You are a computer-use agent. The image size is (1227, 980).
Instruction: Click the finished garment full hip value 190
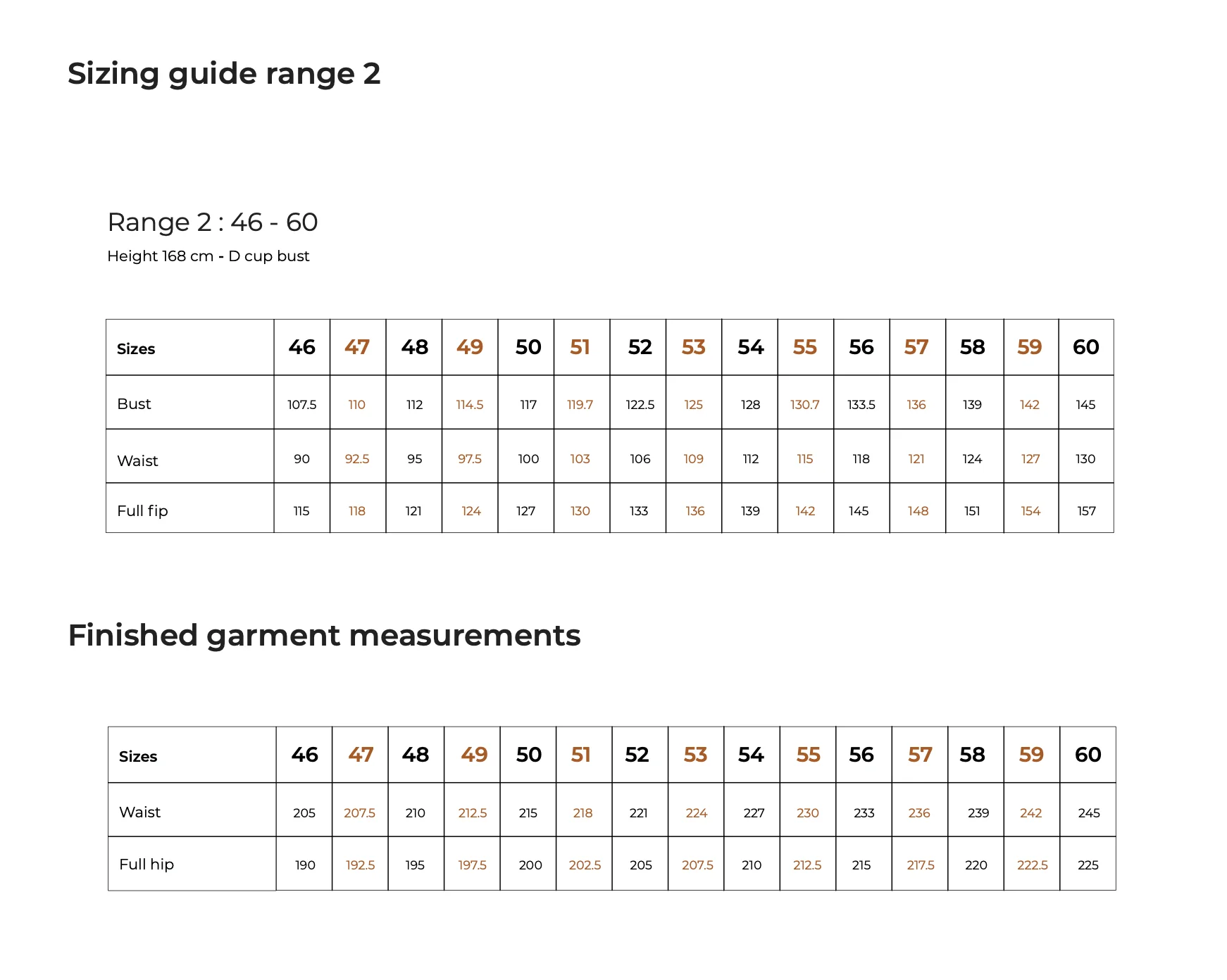tap(305, 865)
